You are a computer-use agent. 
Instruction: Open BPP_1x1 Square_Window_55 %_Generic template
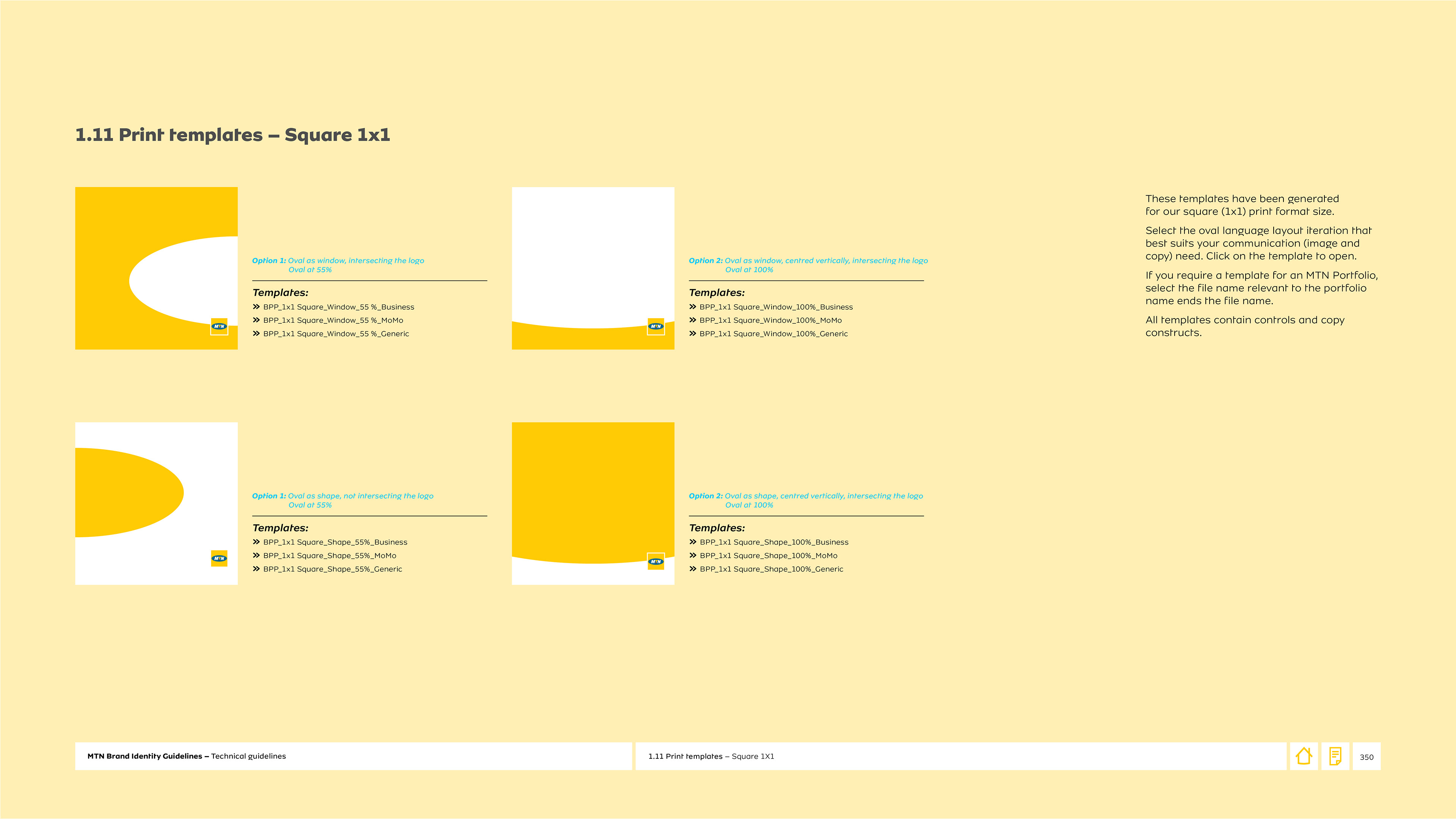pos(336,334)
